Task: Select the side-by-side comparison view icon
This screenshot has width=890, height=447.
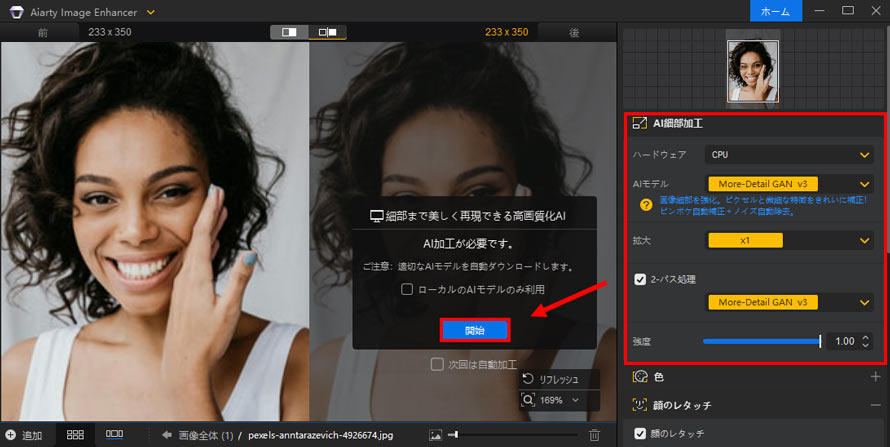Action: point(328,32)
